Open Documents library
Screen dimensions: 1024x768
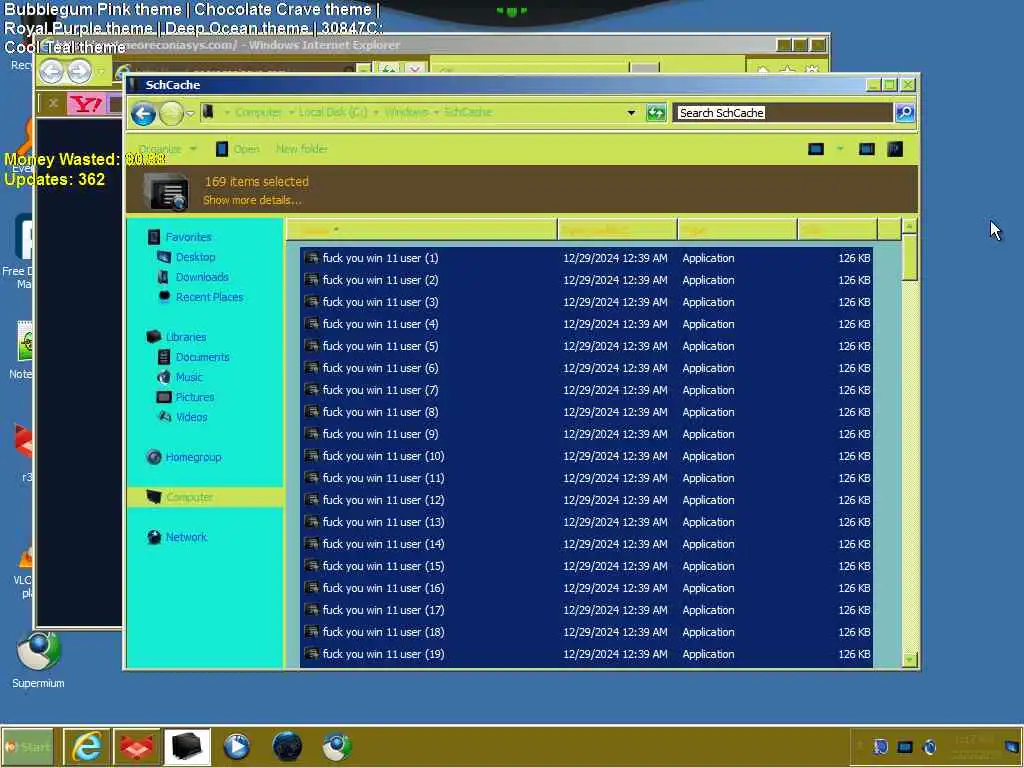pos(202,357)
